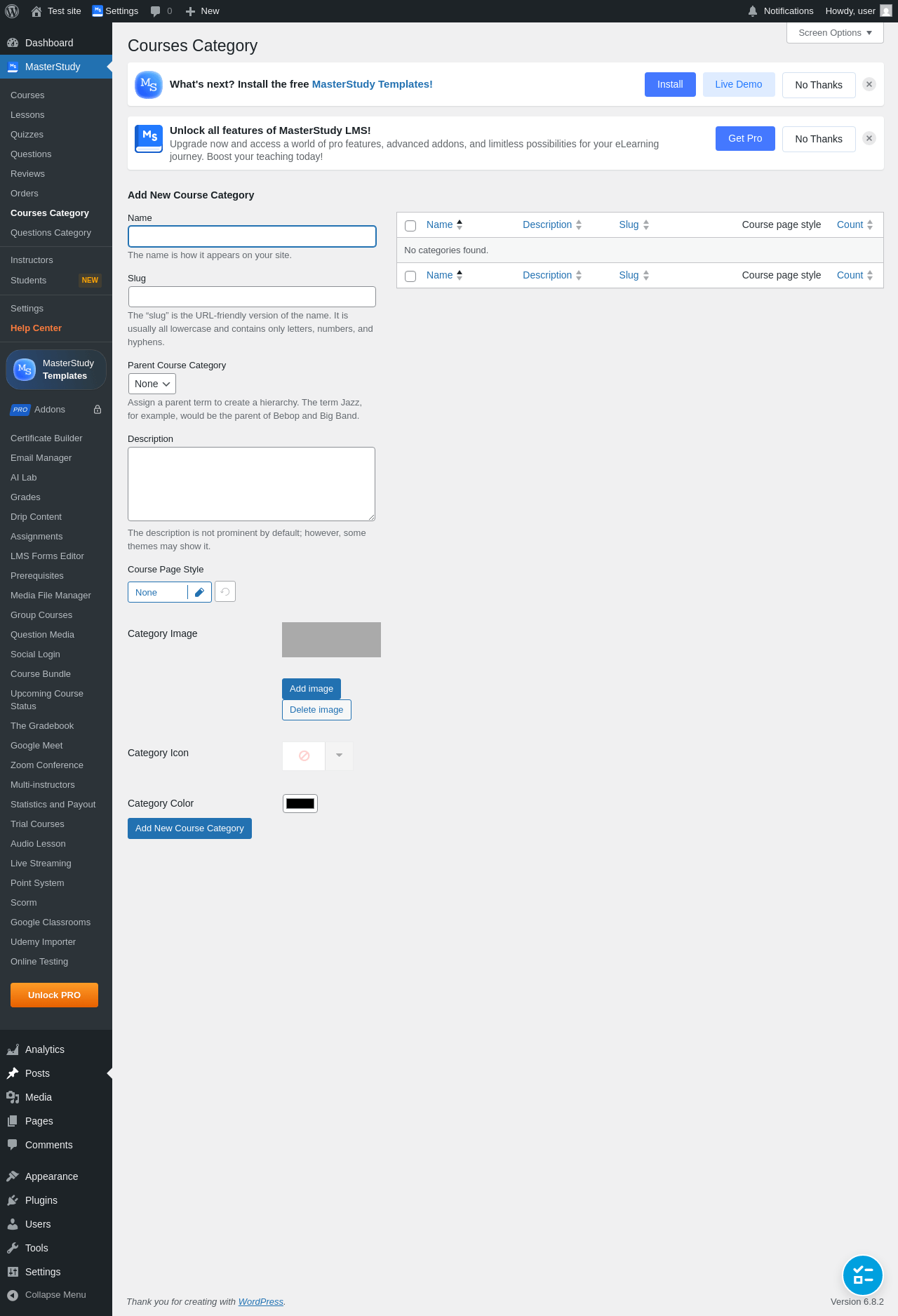This screenshot has width=898, height=1316.
Task: Open Users in the sidebar
Action: click(x=56, y=1224)
